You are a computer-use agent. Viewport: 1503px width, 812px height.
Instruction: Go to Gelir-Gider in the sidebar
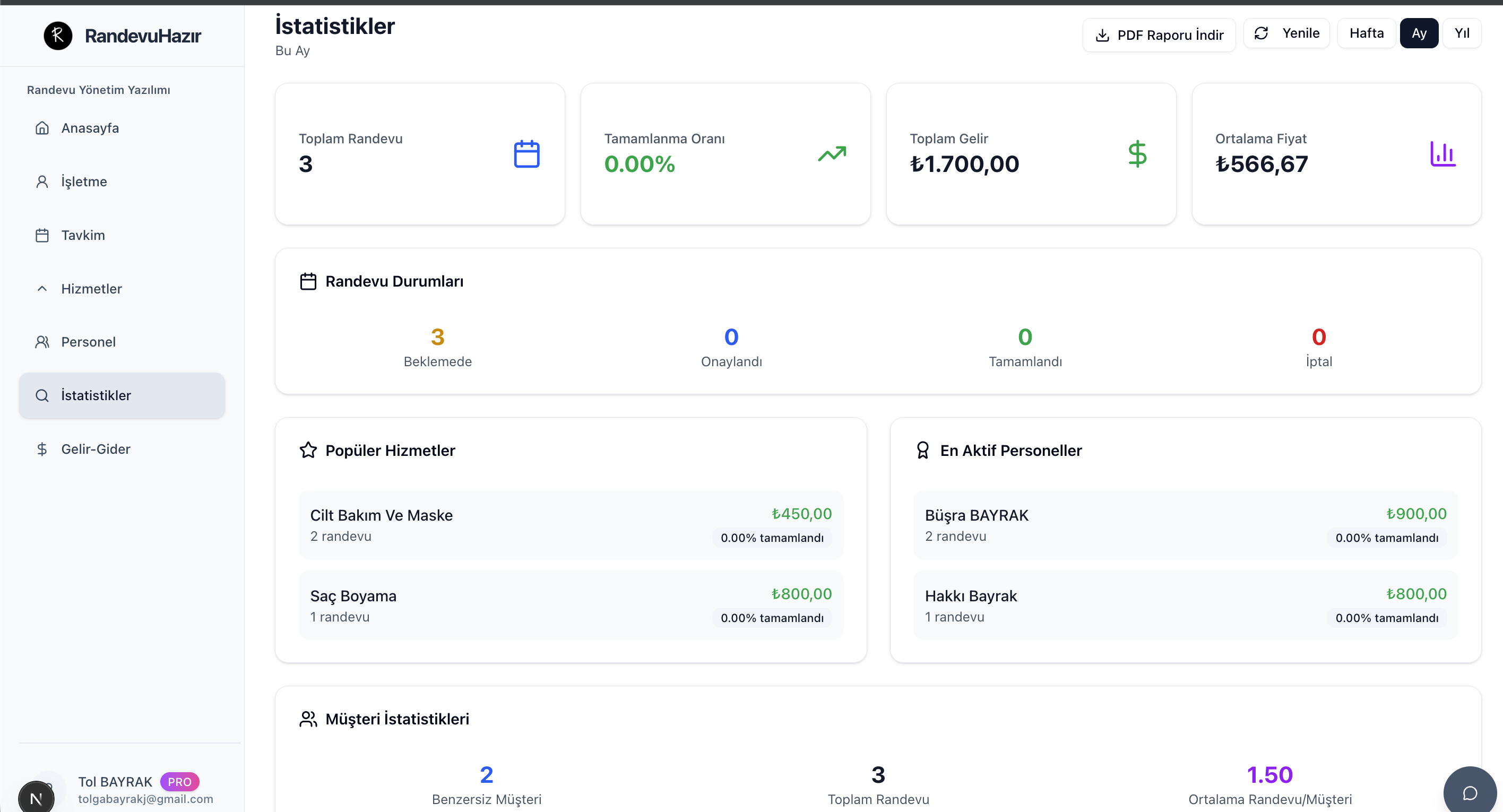click(96, 449)
